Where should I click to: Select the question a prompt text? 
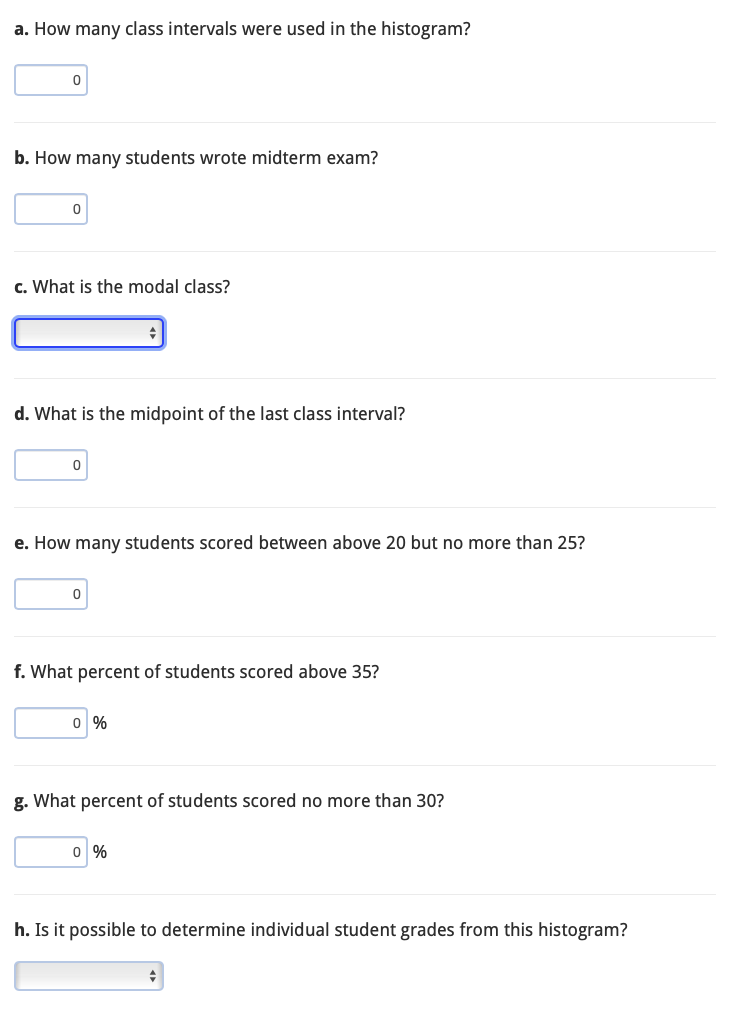tap(241, 29)
